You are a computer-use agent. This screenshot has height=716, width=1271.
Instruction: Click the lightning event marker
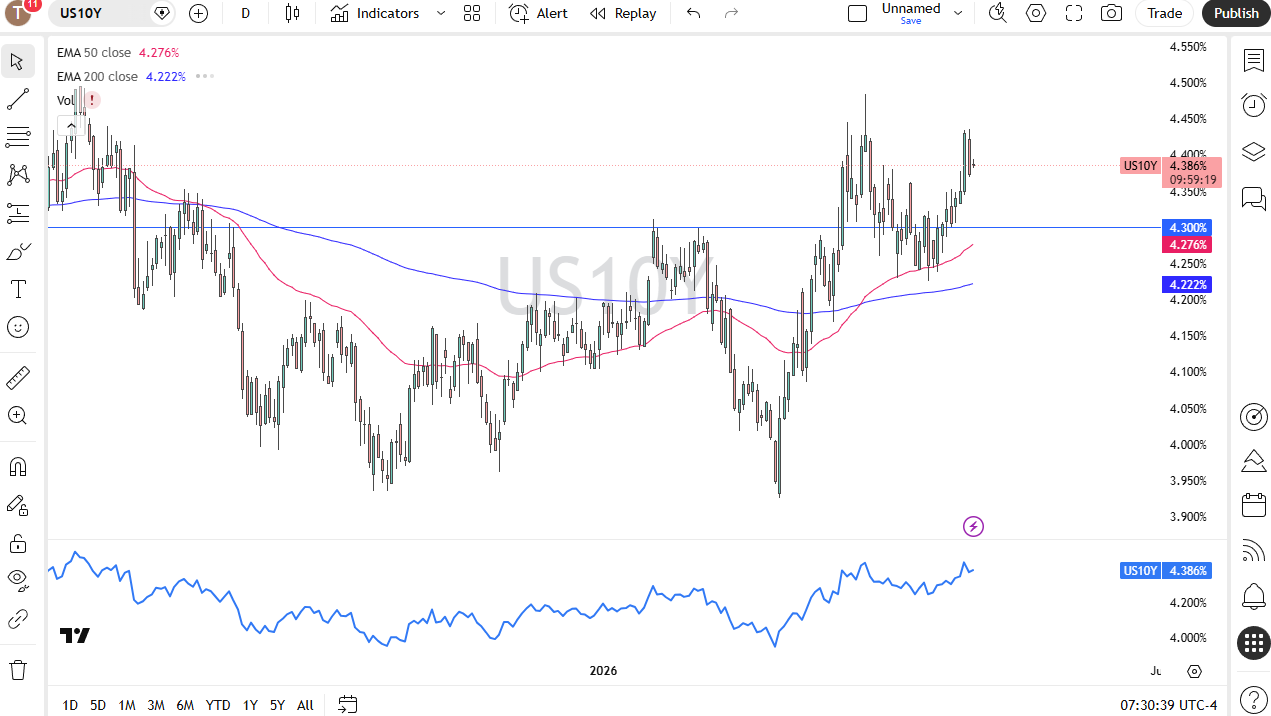click(x=973, y=526)
